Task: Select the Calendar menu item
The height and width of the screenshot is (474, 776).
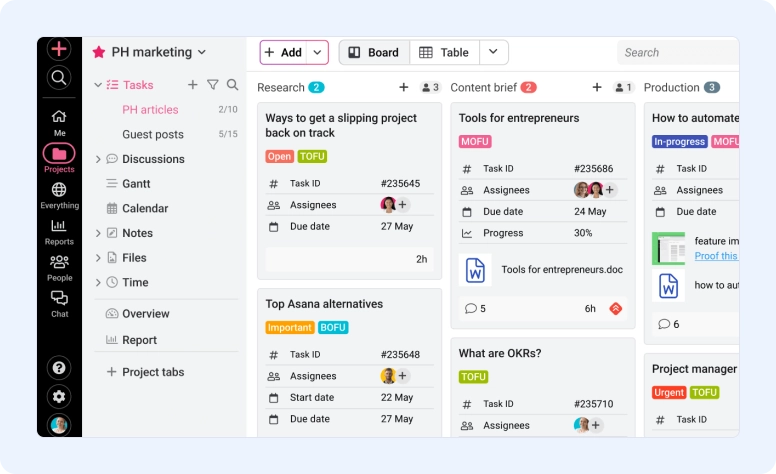Action: pyautogui.click(x=144, y=209)
